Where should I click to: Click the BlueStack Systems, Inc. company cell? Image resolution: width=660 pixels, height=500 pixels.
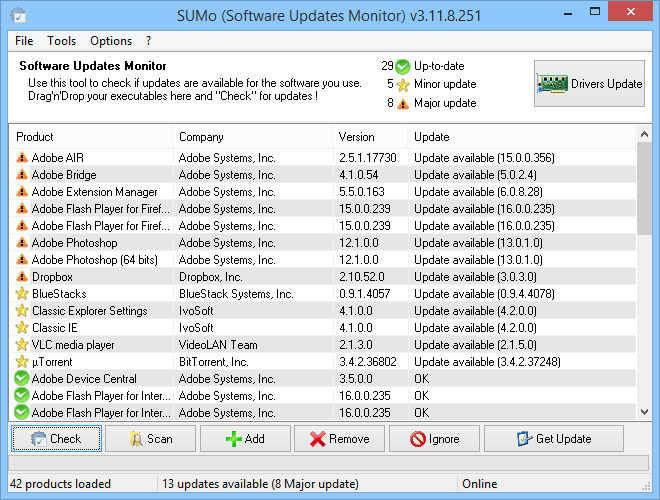(x=236, y=294)
